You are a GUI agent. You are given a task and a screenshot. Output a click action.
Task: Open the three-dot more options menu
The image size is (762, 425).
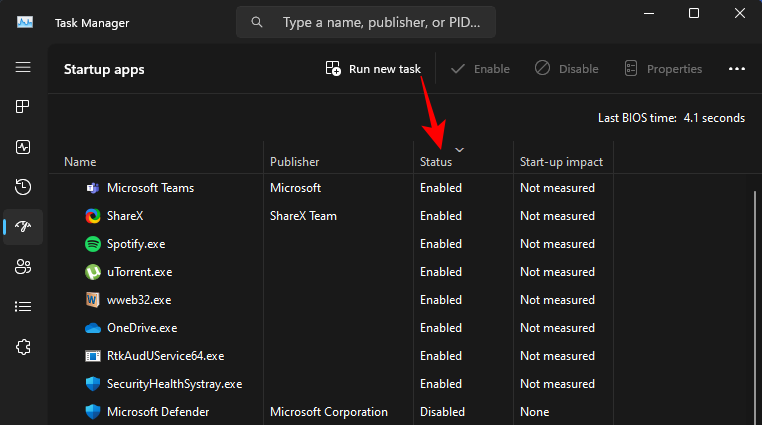point(737,69)
